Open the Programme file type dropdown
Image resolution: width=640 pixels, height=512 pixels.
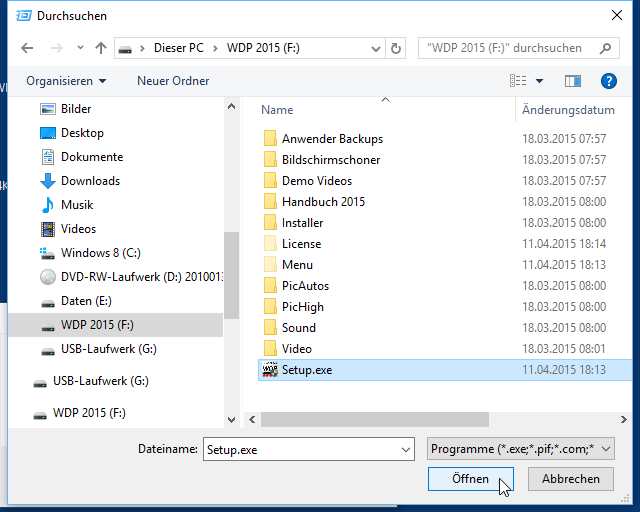click(520, 449)
